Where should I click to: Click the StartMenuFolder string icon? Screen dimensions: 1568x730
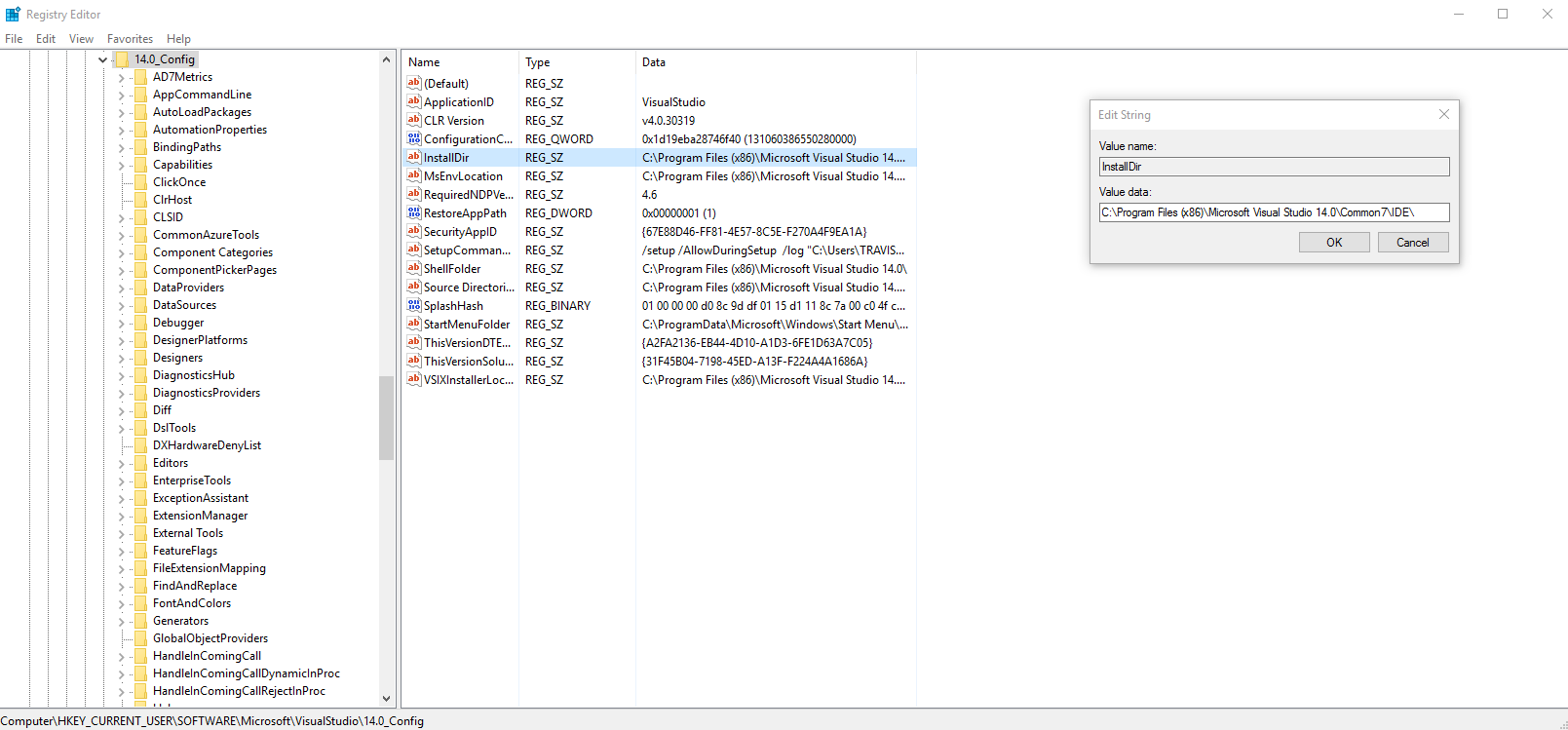[x=414, y=324]
